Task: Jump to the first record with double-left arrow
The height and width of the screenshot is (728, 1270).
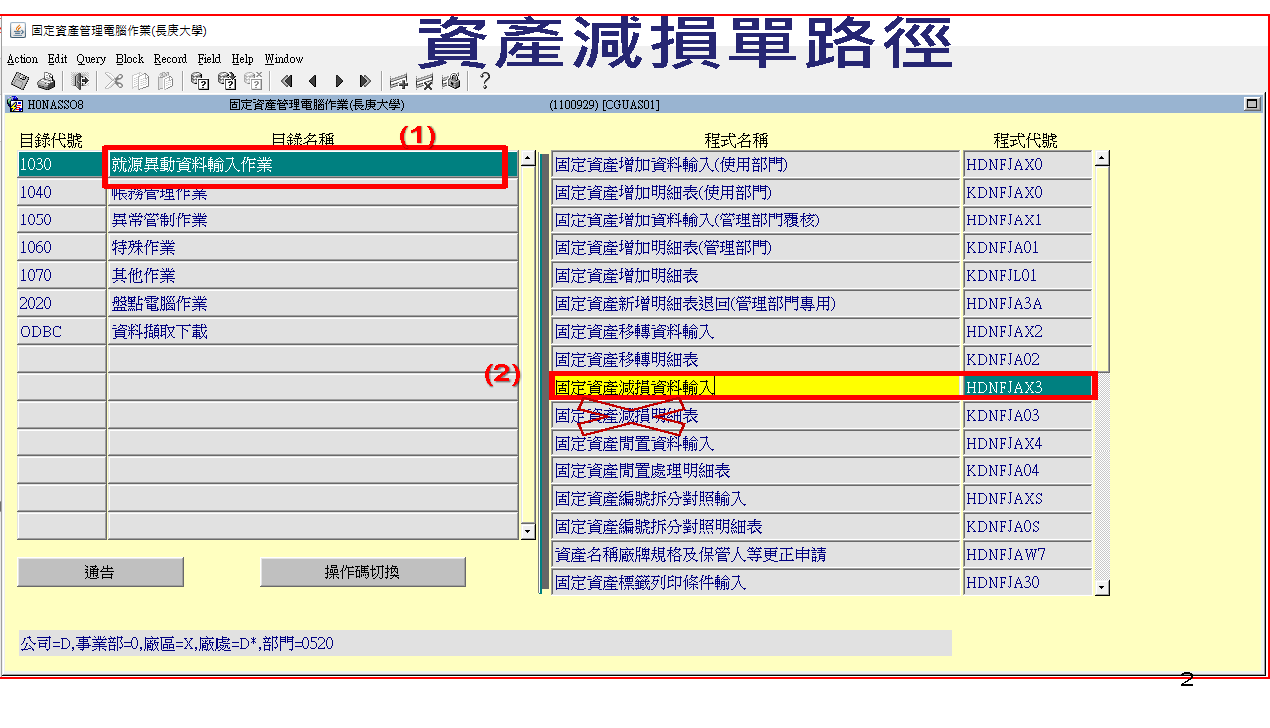Action: coord(287,81)
